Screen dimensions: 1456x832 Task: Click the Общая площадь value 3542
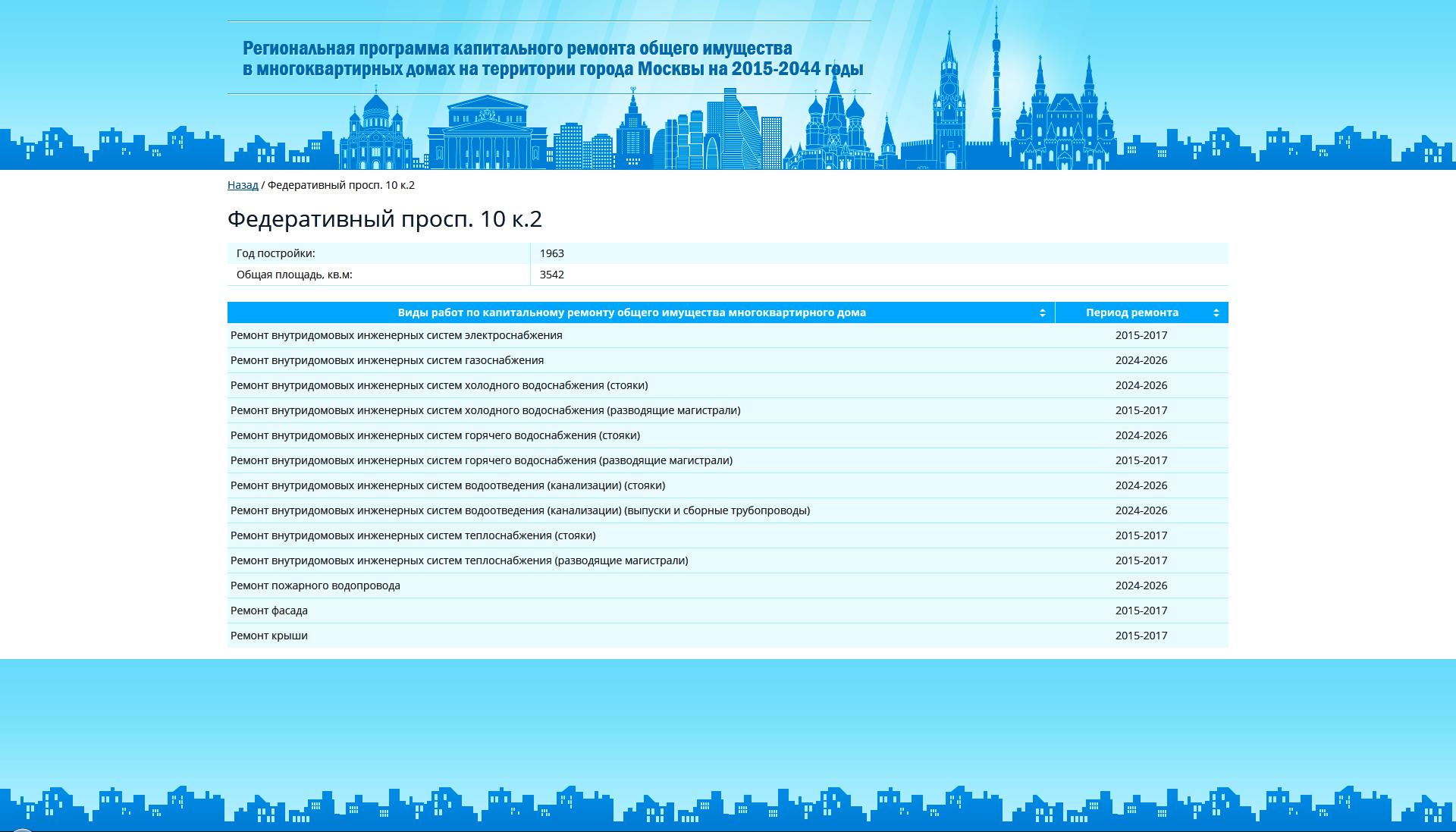(x=552, y=275)
